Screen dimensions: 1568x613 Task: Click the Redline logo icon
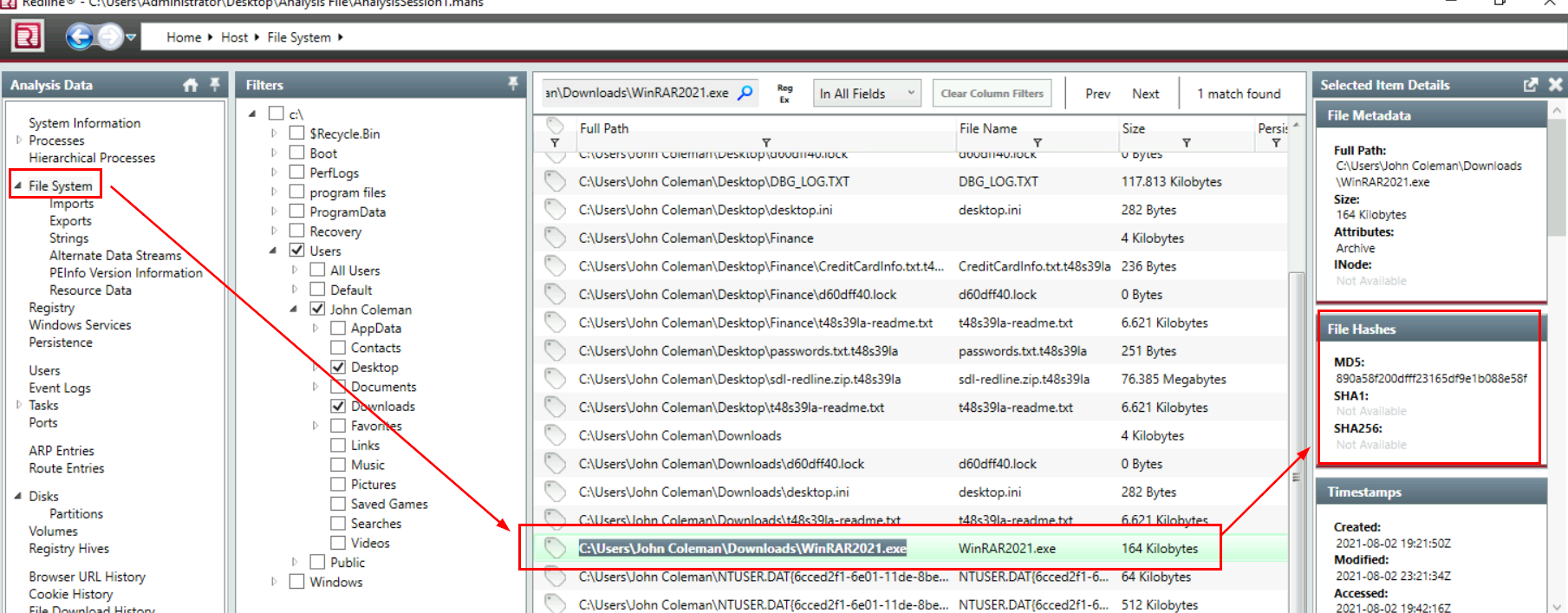click(27, 36)
